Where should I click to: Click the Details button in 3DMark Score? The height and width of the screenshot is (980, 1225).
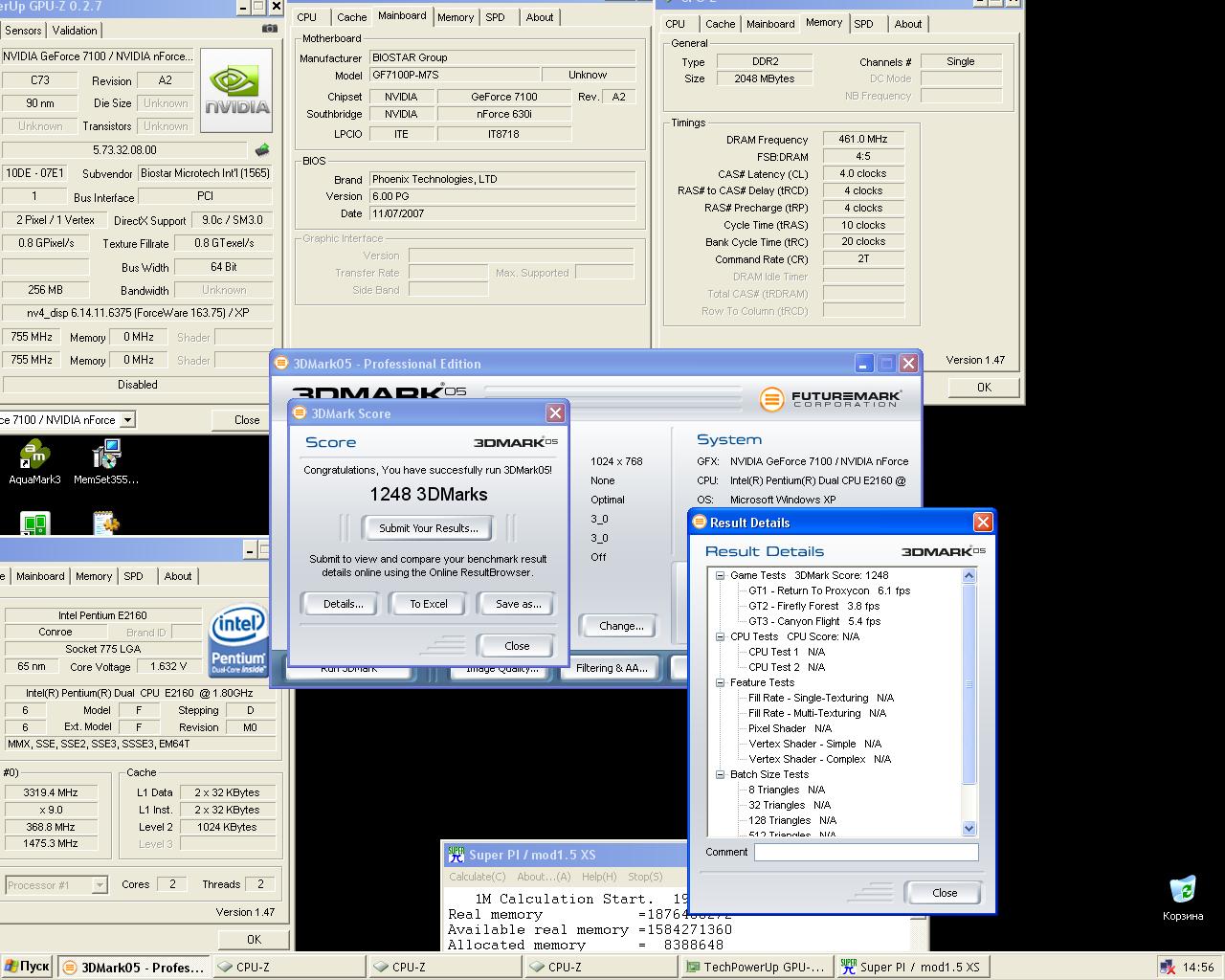(x=343, y=604)
